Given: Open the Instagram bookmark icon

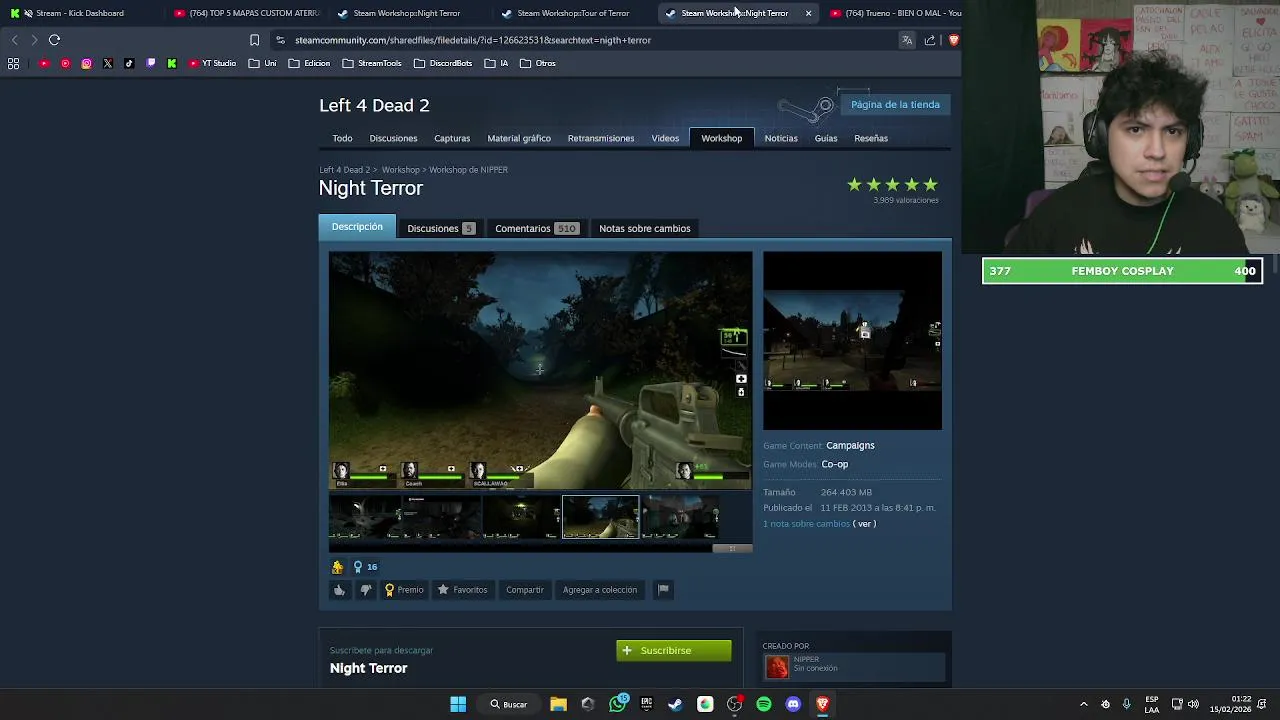Looking at the screenshot, I should click(86, 63).
